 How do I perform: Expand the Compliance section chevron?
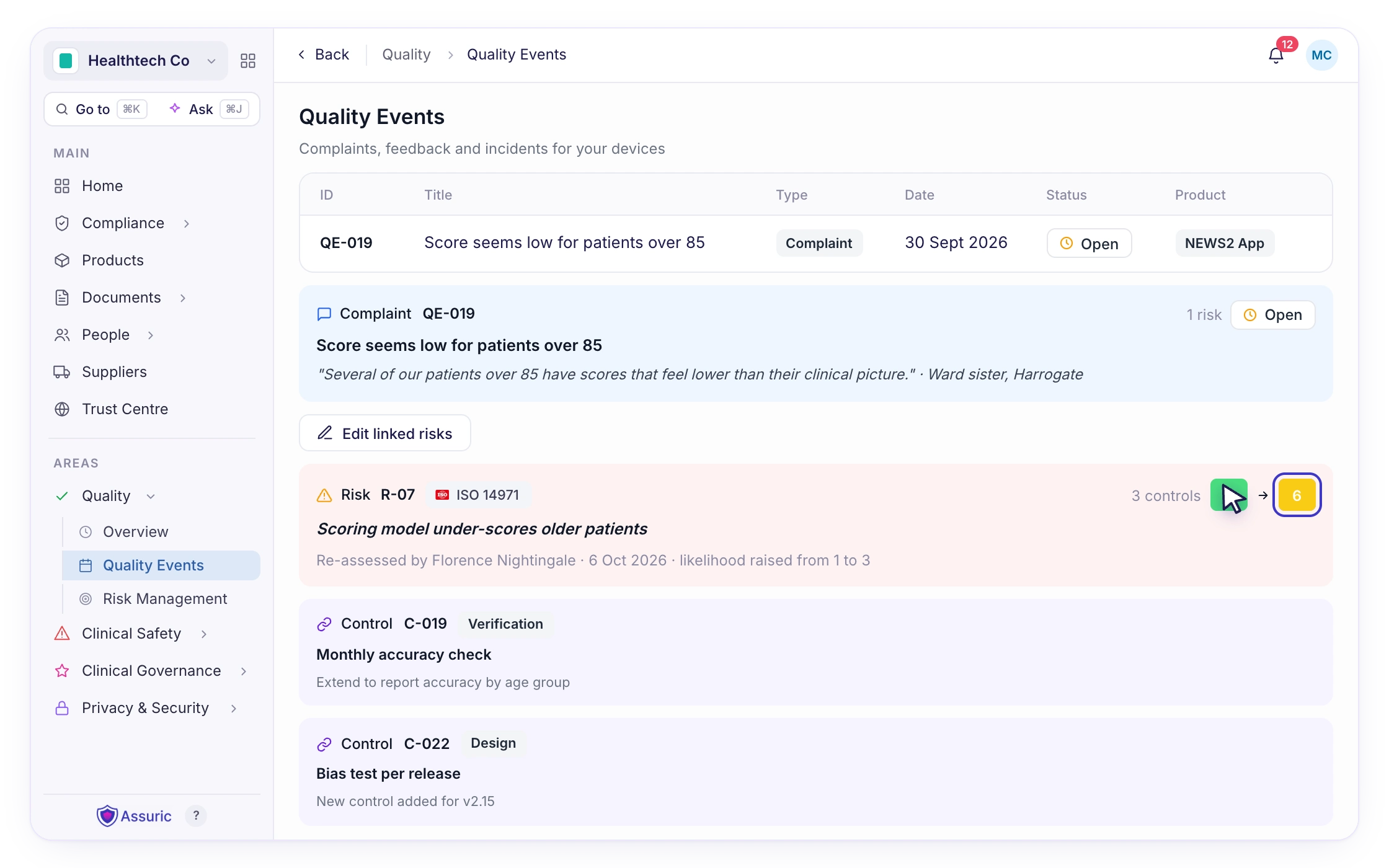(x=187, y=223)
